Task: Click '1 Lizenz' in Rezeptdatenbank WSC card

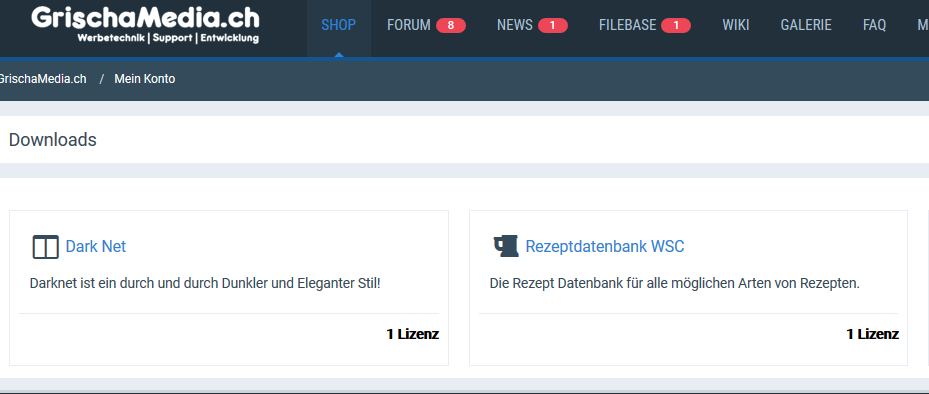Action: pos(873,334)
